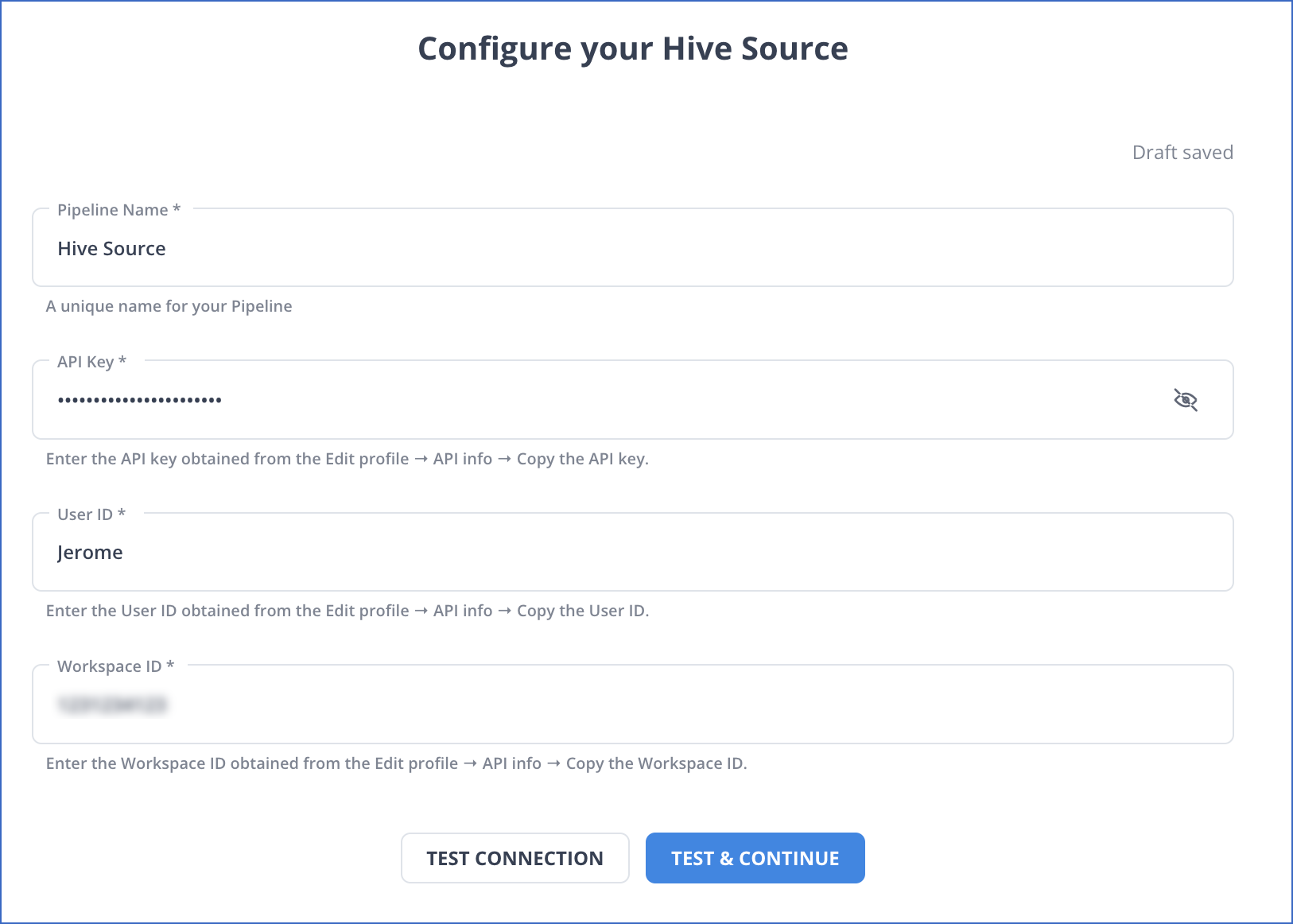
Task: Click the Pipeline Name * label
Action: pyautogui.click(x=119, y=210)
